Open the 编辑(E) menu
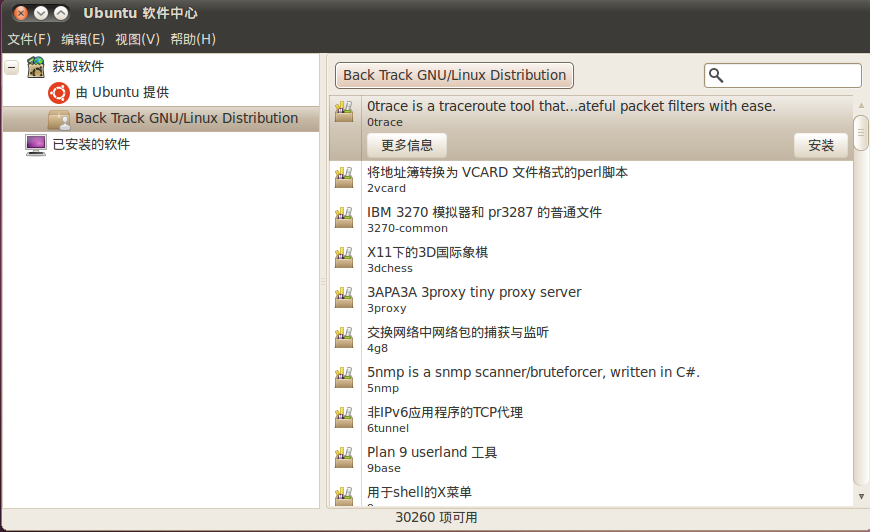 83,39
